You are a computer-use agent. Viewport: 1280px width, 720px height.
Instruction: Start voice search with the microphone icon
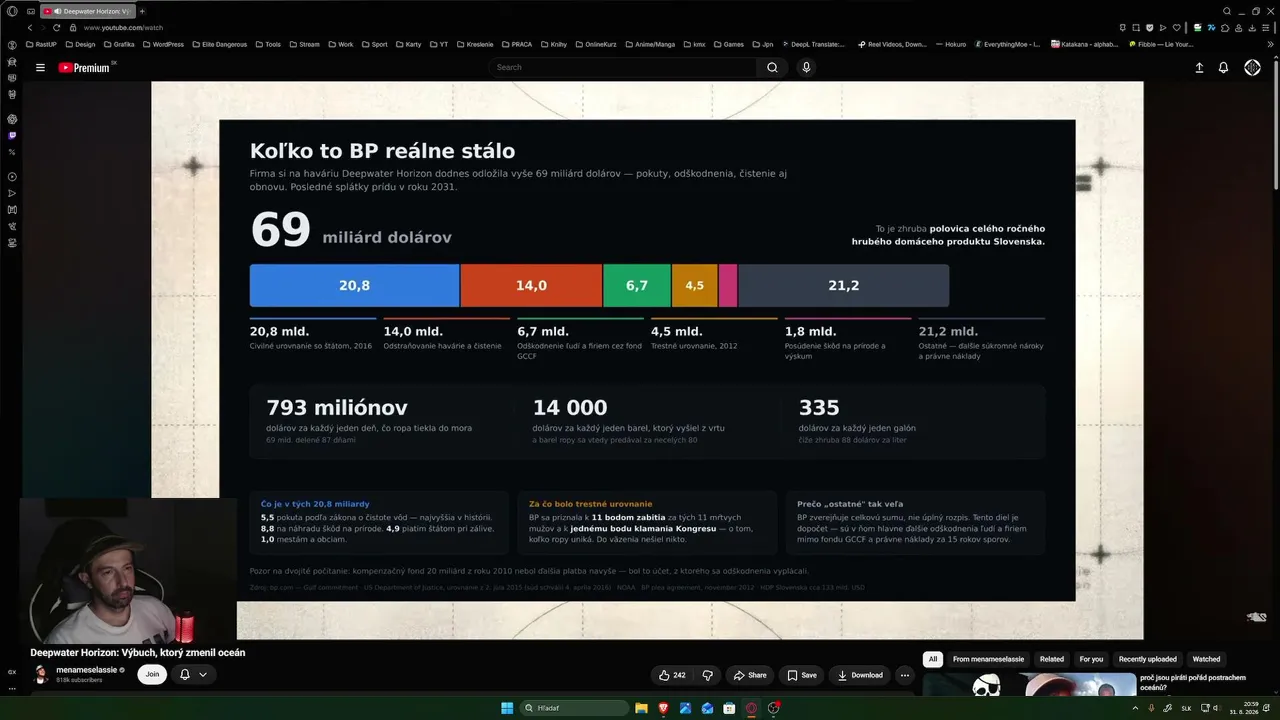806,67
